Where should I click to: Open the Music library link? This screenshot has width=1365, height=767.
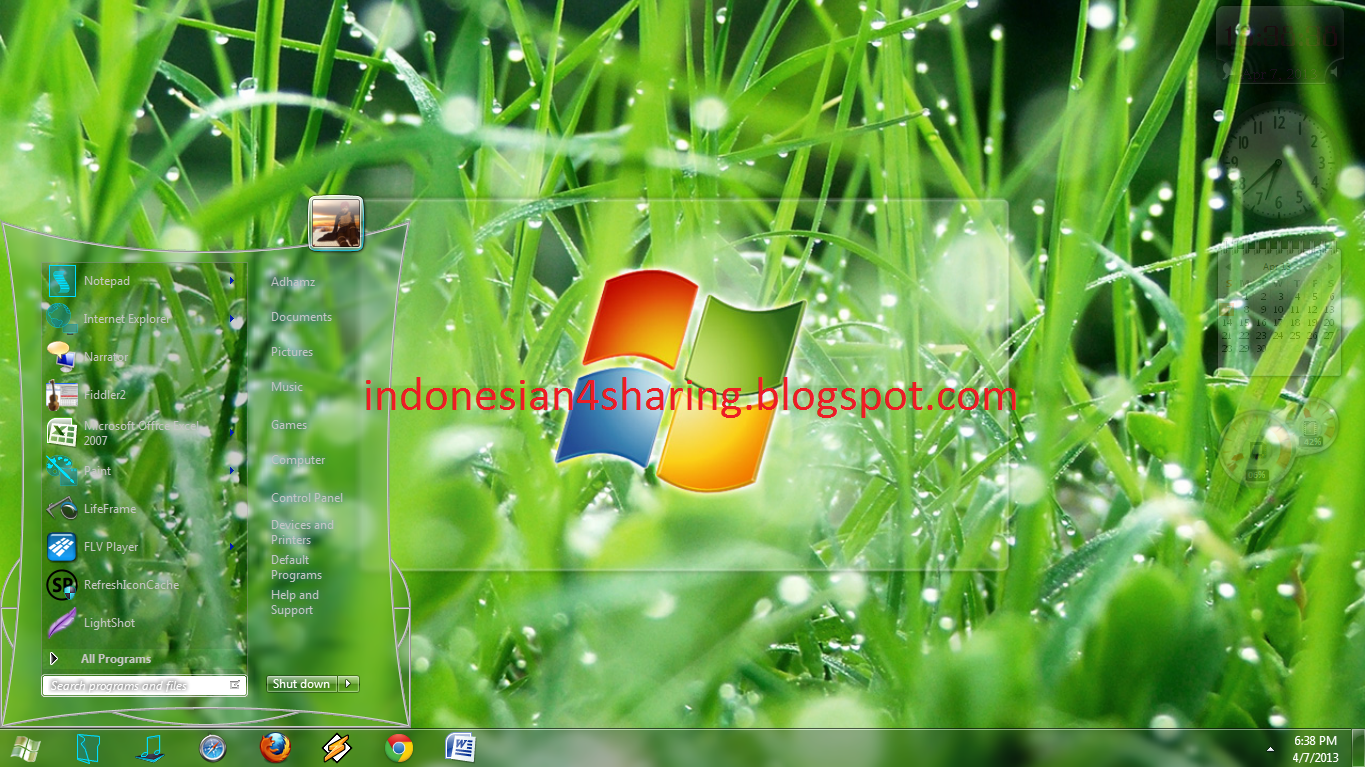[x=287, y=387]
